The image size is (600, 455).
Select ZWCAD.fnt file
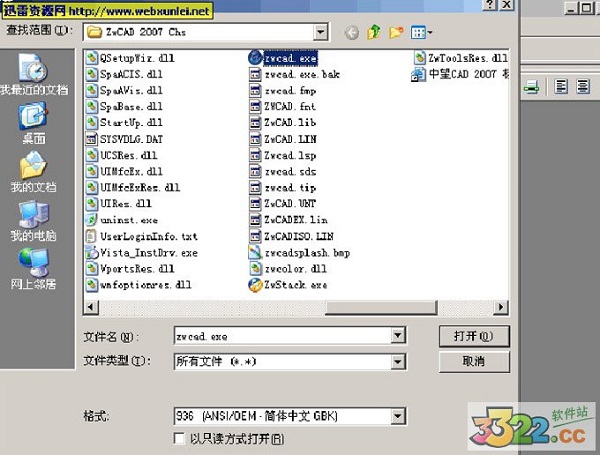click(x=282, y=106)
